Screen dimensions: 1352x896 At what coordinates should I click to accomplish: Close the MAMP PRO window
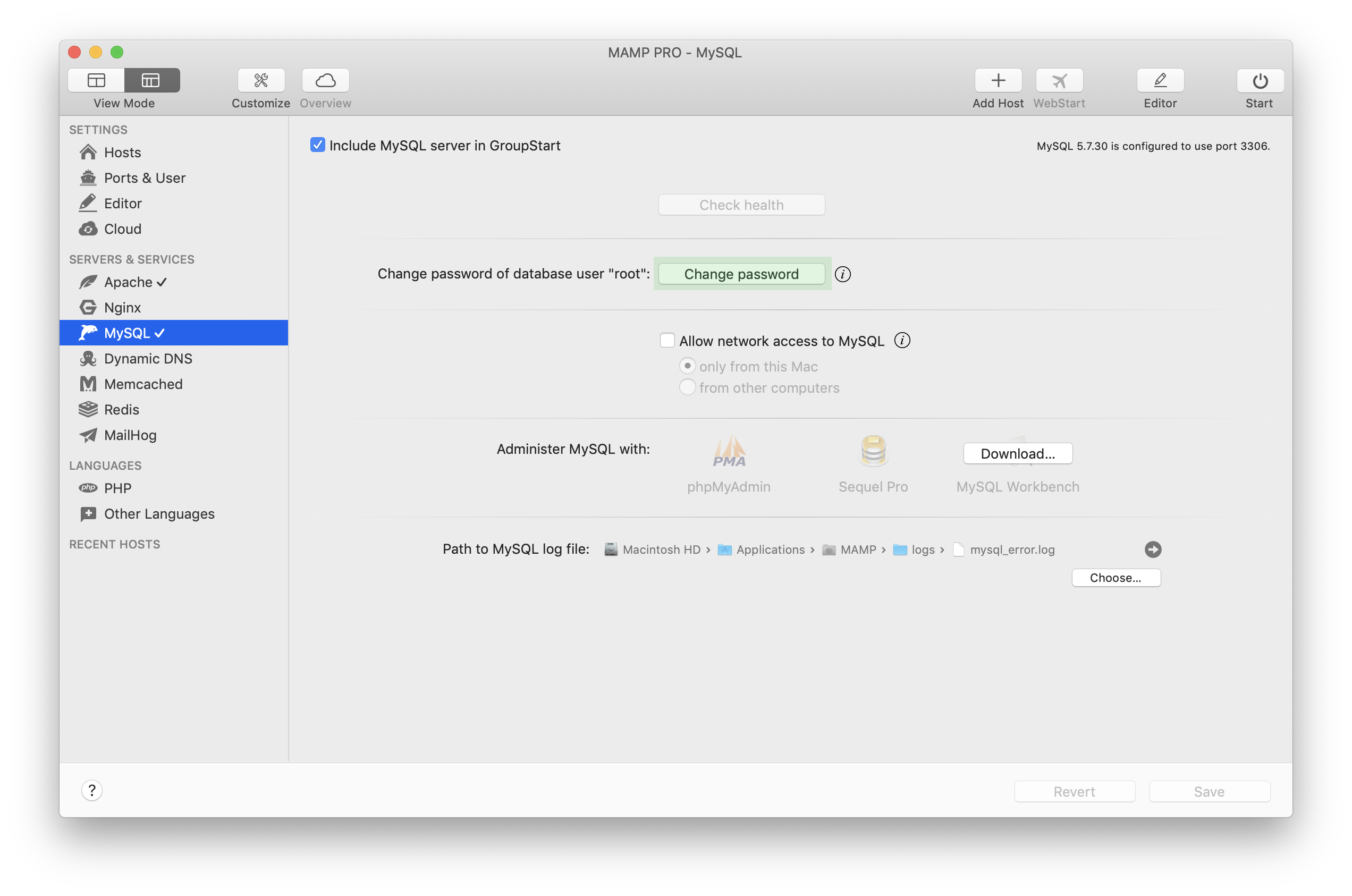[74, 53]
